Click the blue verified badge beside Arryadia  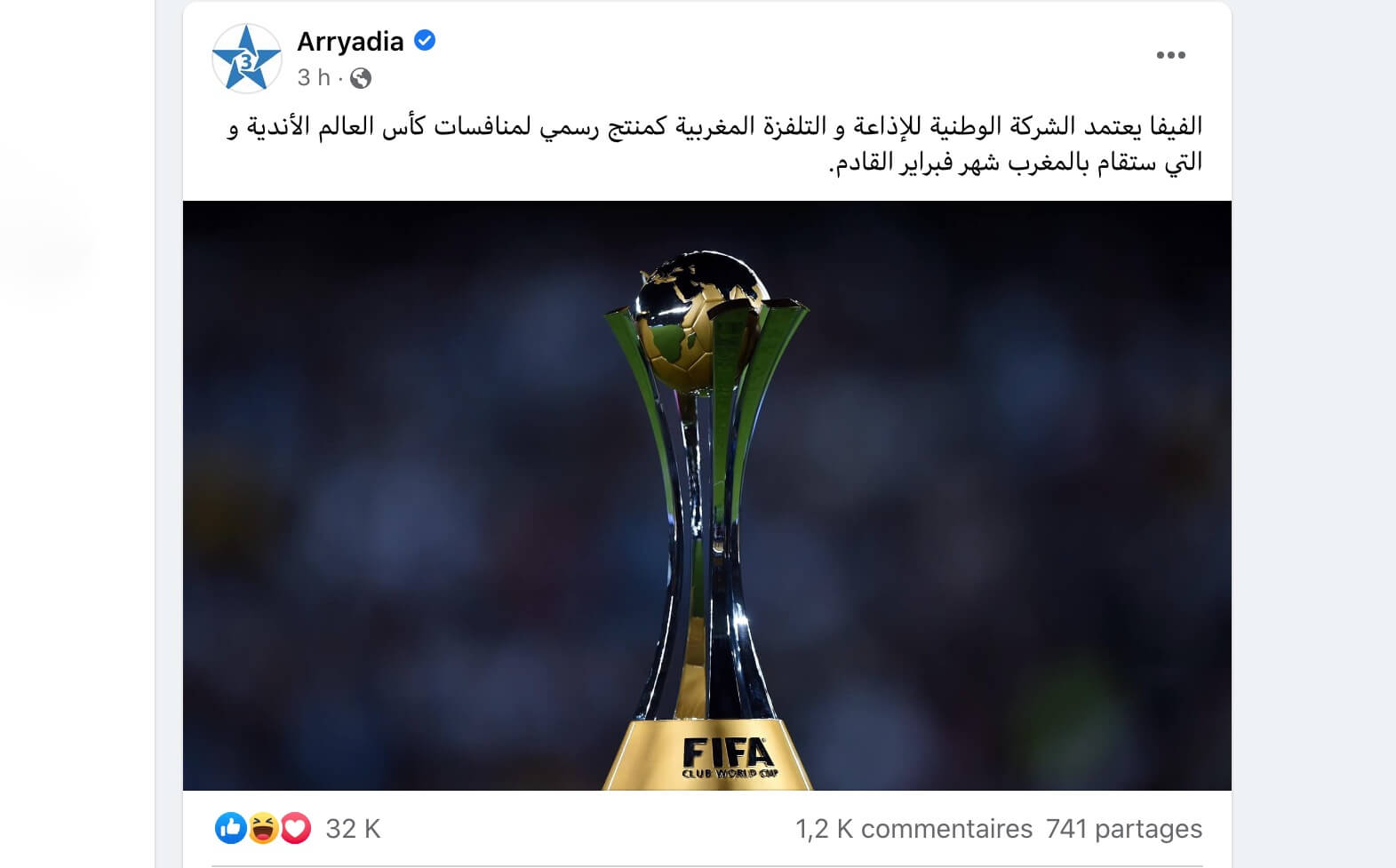[425, 41]
